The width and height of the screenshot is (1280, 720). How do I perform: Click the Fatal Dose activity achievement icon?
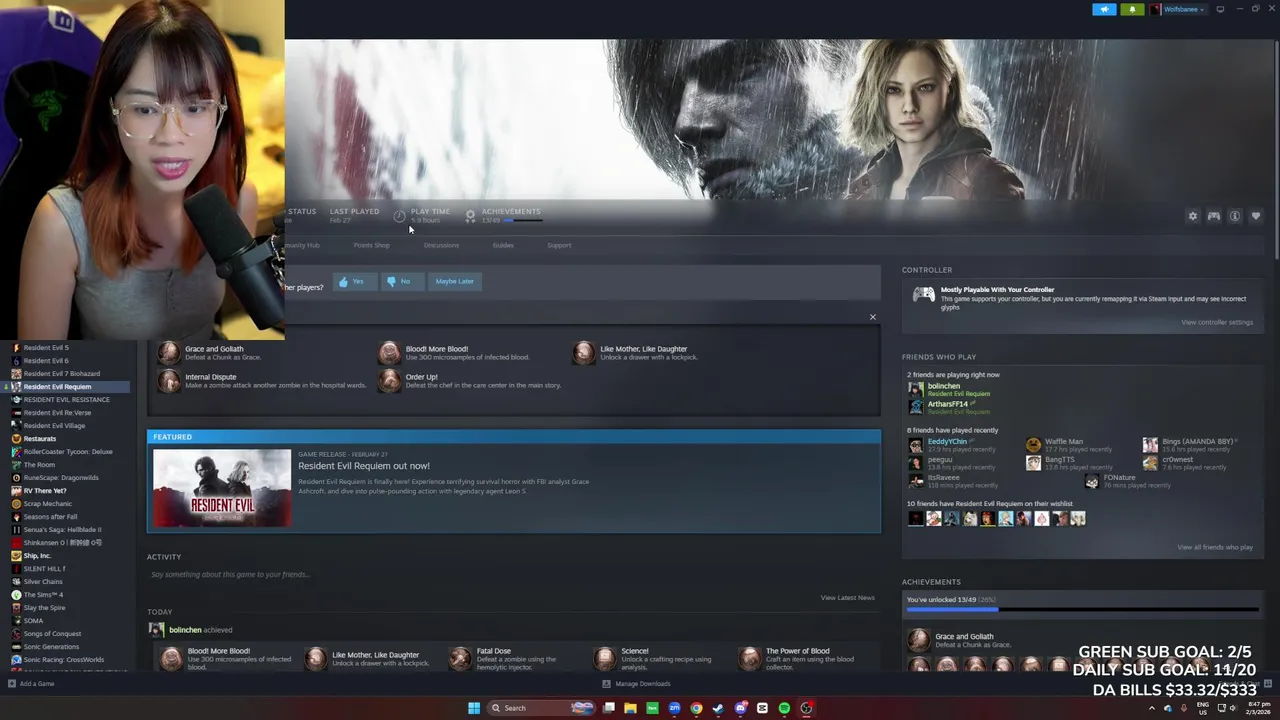(x=460, y=658)
